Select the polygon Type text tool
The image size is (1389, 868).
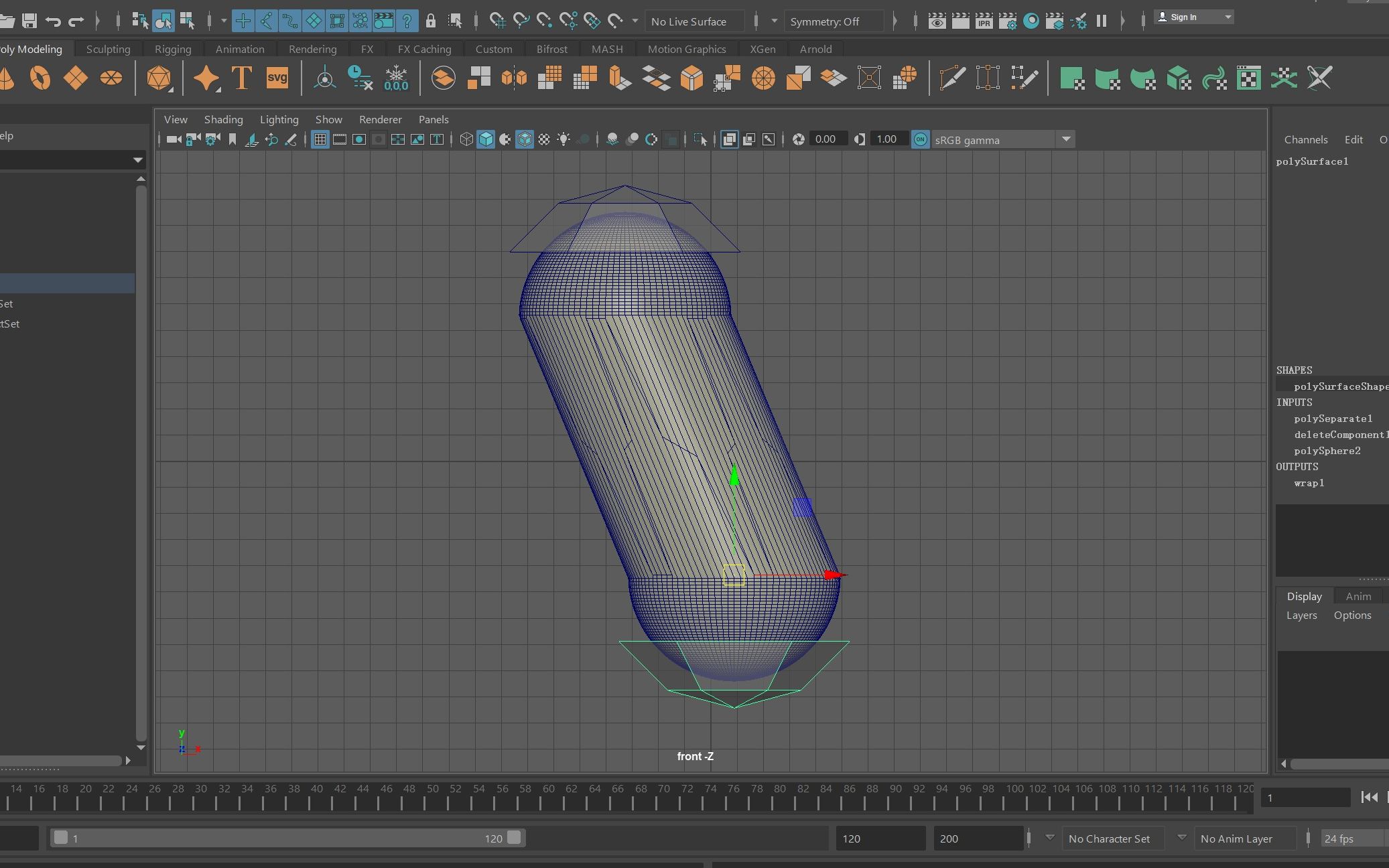click(241, 78)
